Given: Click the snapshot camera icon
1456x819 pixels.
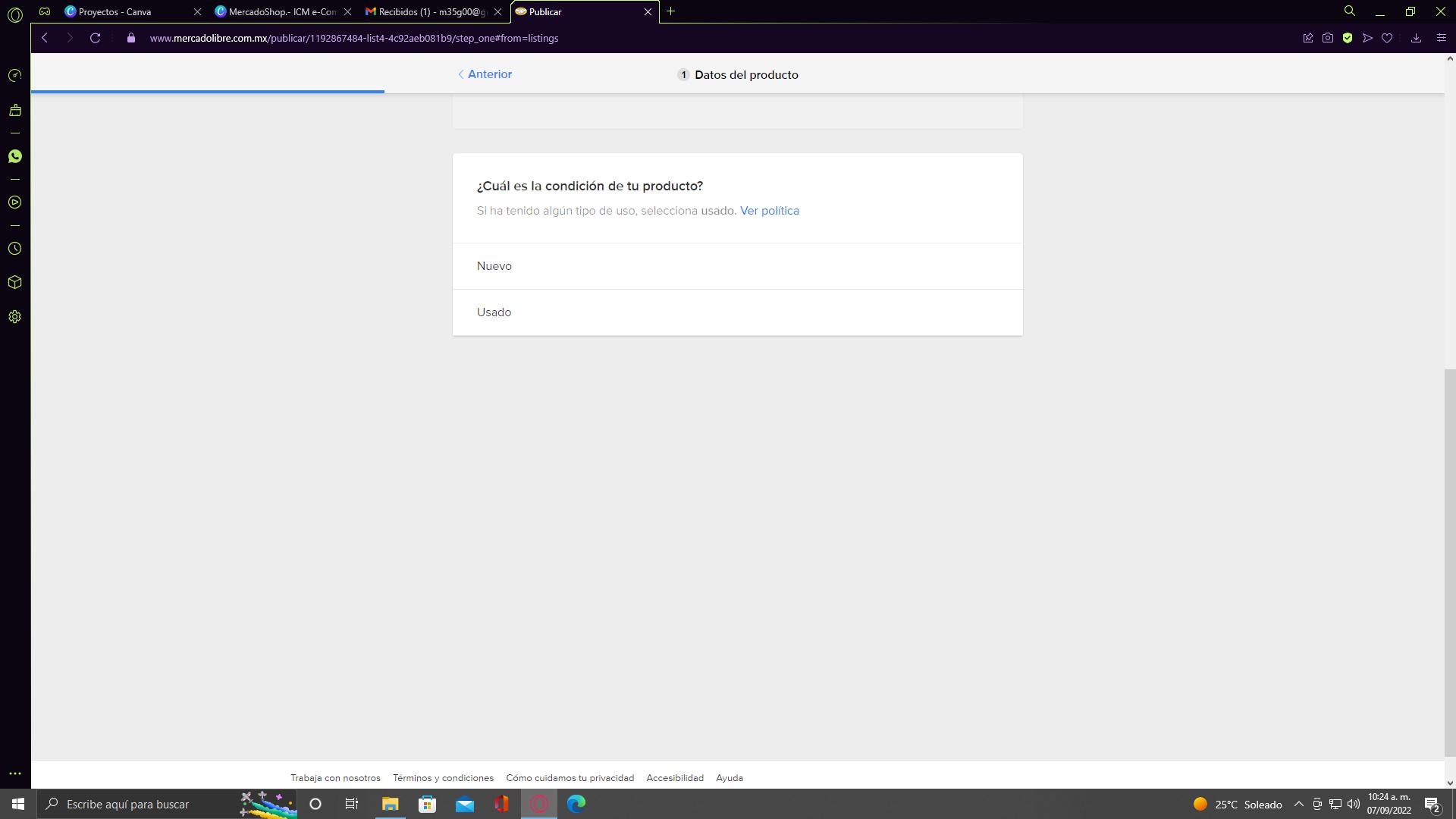Looking at the screenshot, I should pos(1327,38).
